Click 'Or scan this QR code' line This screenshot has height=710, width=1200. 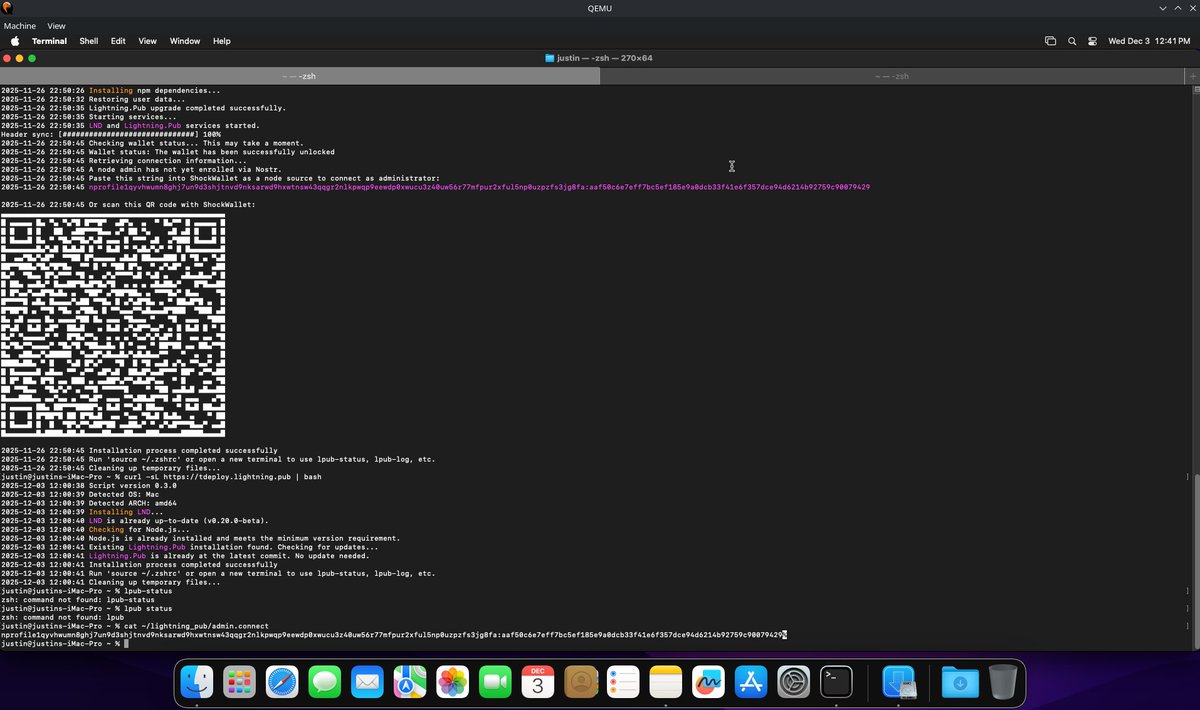click(x=128, y=204)
